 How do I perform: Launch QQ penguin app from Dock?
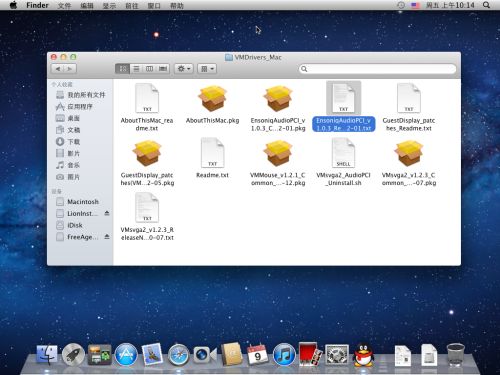click(x=363, y=354)
